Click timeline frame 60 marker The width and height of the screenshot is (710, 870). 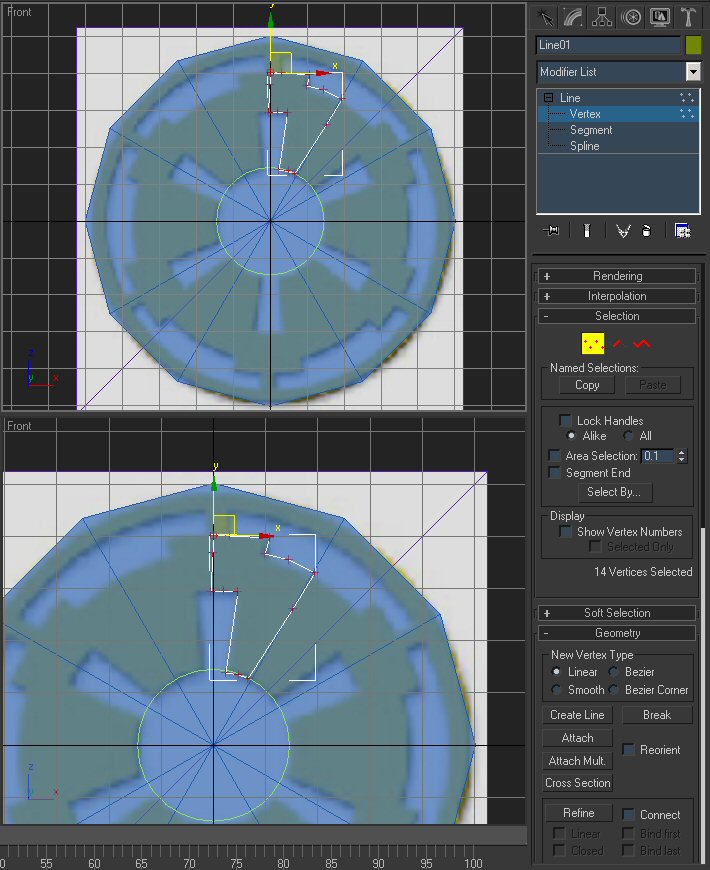[94, 863]
